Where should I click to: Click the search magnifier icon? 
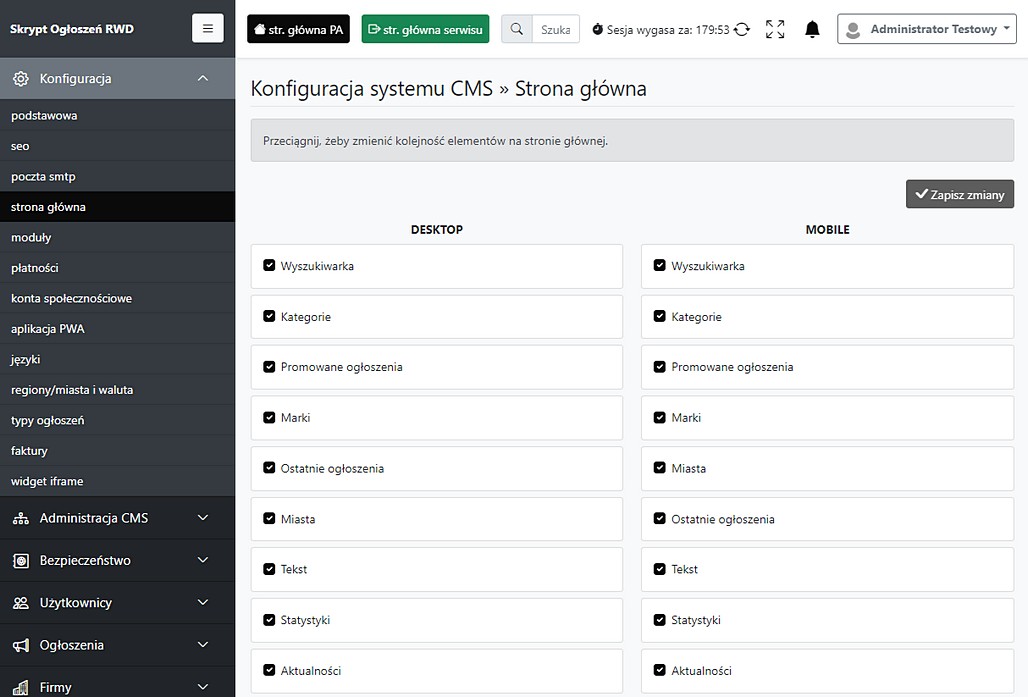pos(517,30)
